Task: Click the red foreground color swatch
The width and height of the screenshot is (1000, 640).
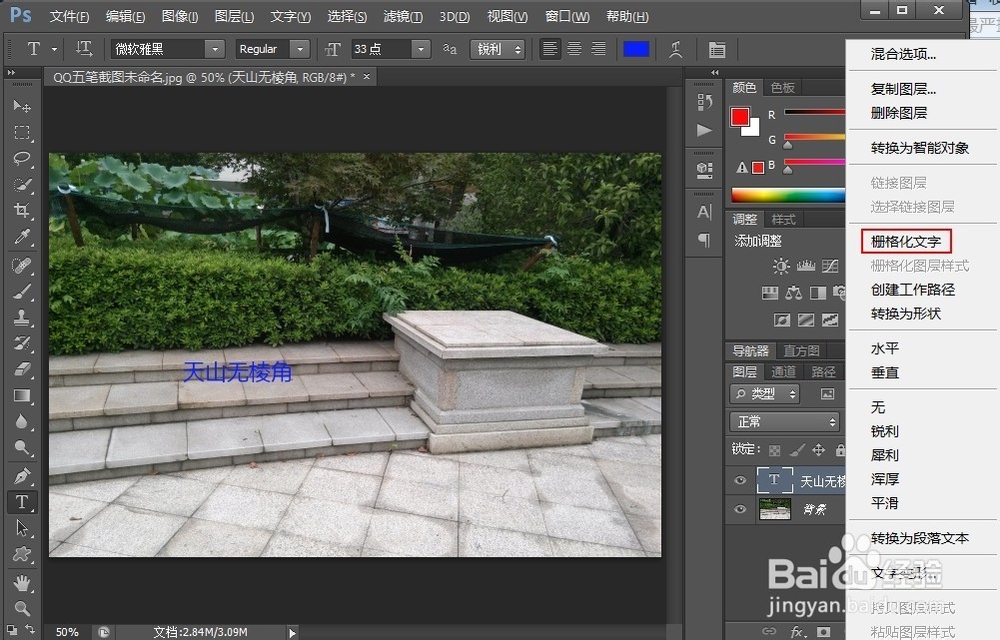Action: 739,117
